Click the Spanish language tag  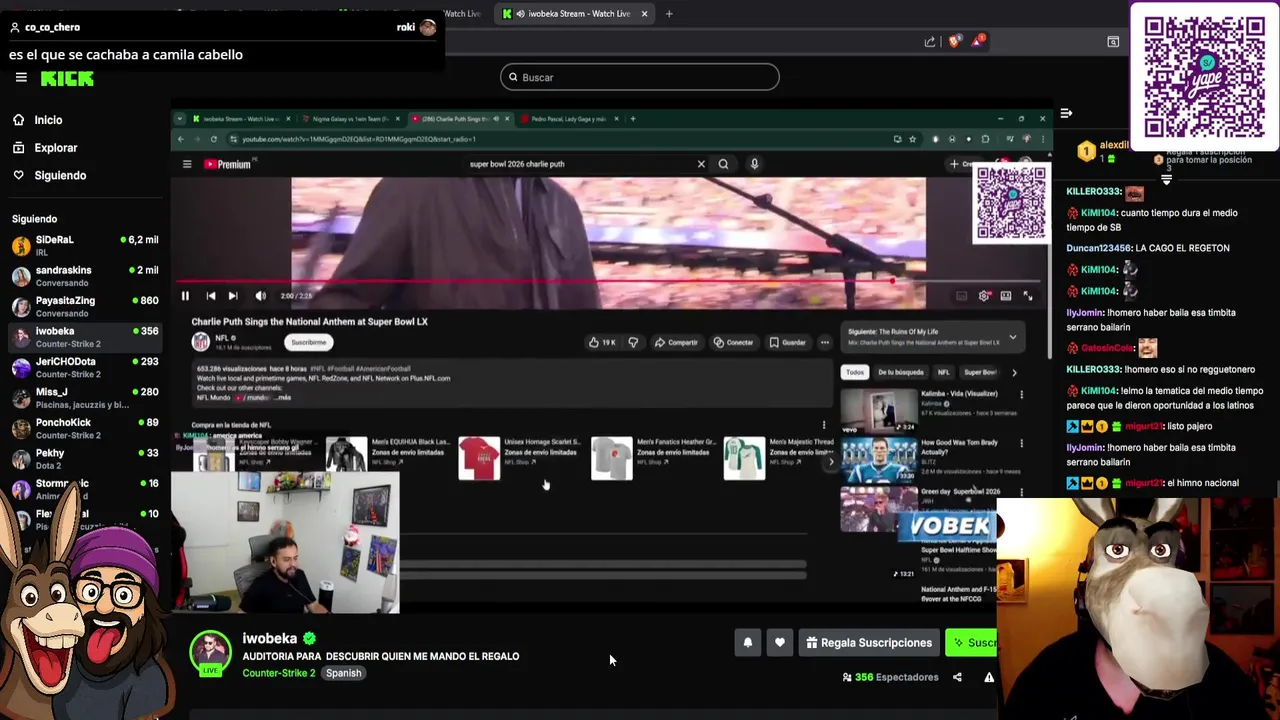[343, 673]
